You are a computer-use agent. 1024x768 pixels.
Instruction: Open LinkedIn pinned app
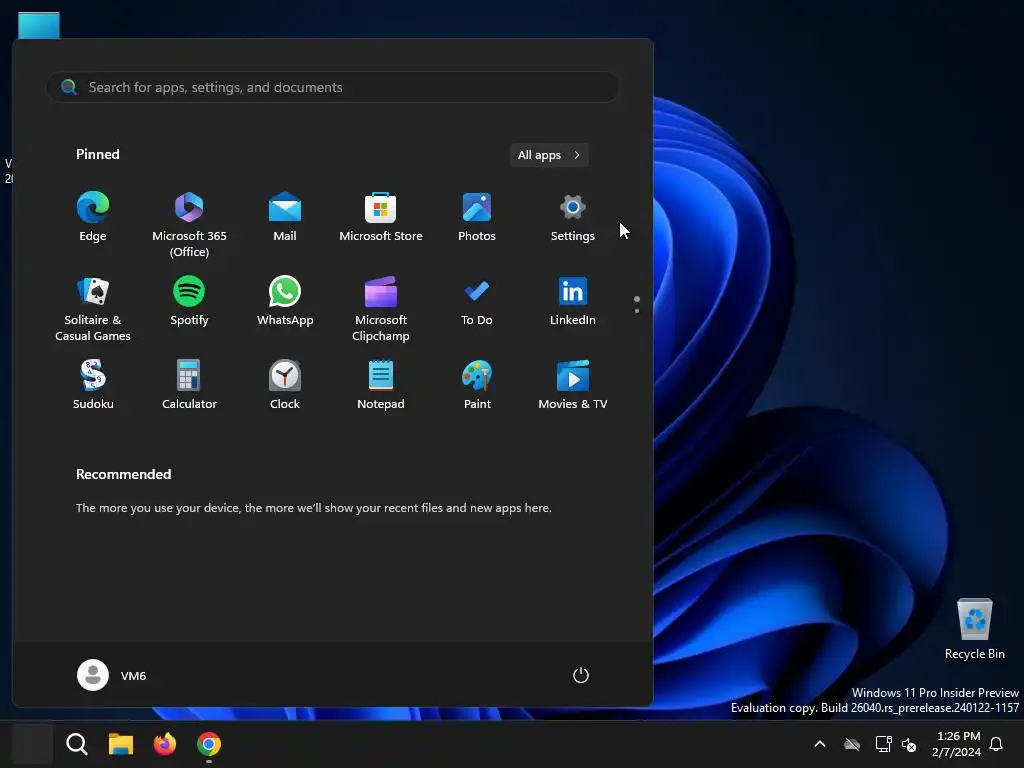coord(573,302)
